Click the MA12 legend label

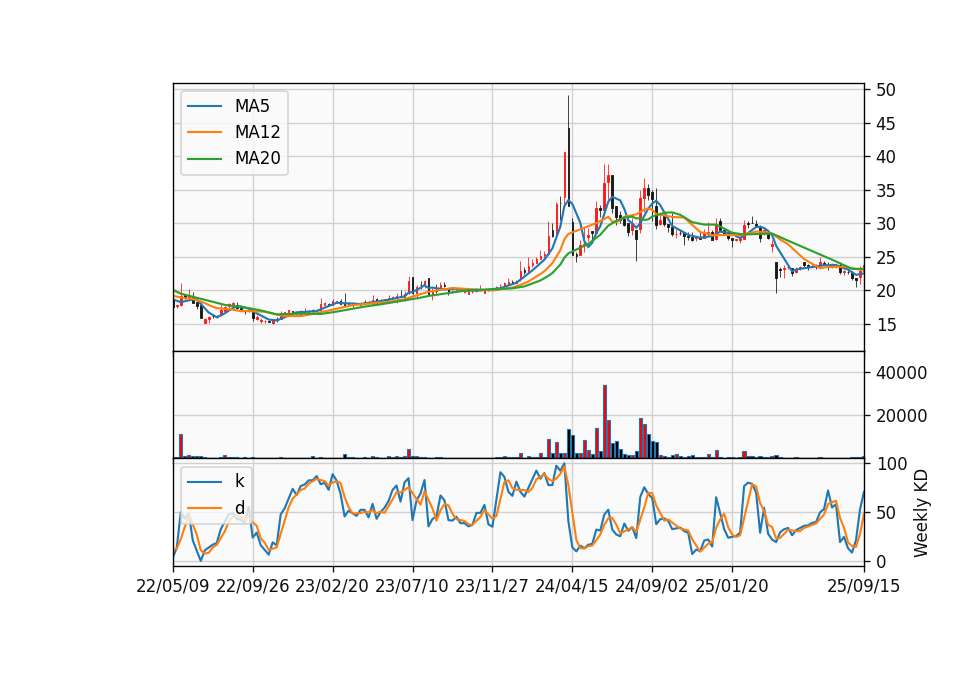click(x=258, y=132)
